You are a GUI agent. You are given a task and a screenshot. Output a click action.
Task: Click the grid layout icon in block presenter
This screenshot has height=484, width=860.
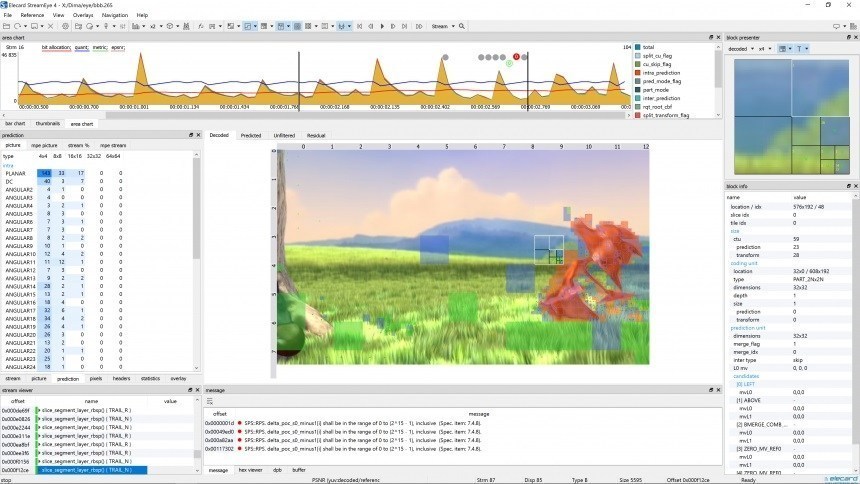[x=783, y=49]
